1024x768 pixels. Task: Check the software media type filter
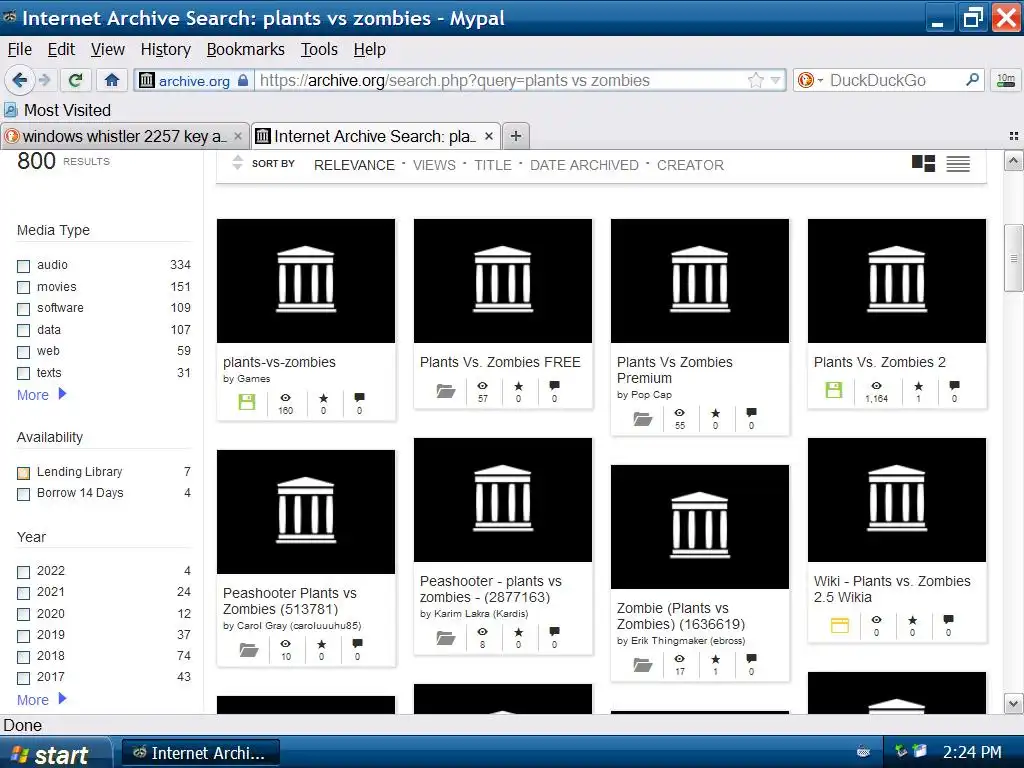pyautogui.click(x=24, y=309)
